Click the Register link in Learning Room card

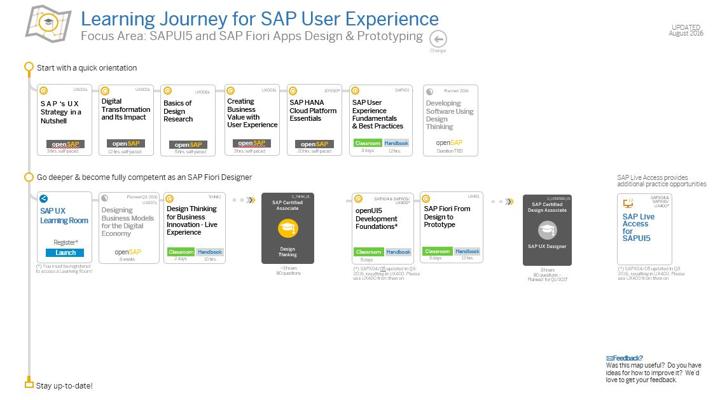click(x=66, y=242)
